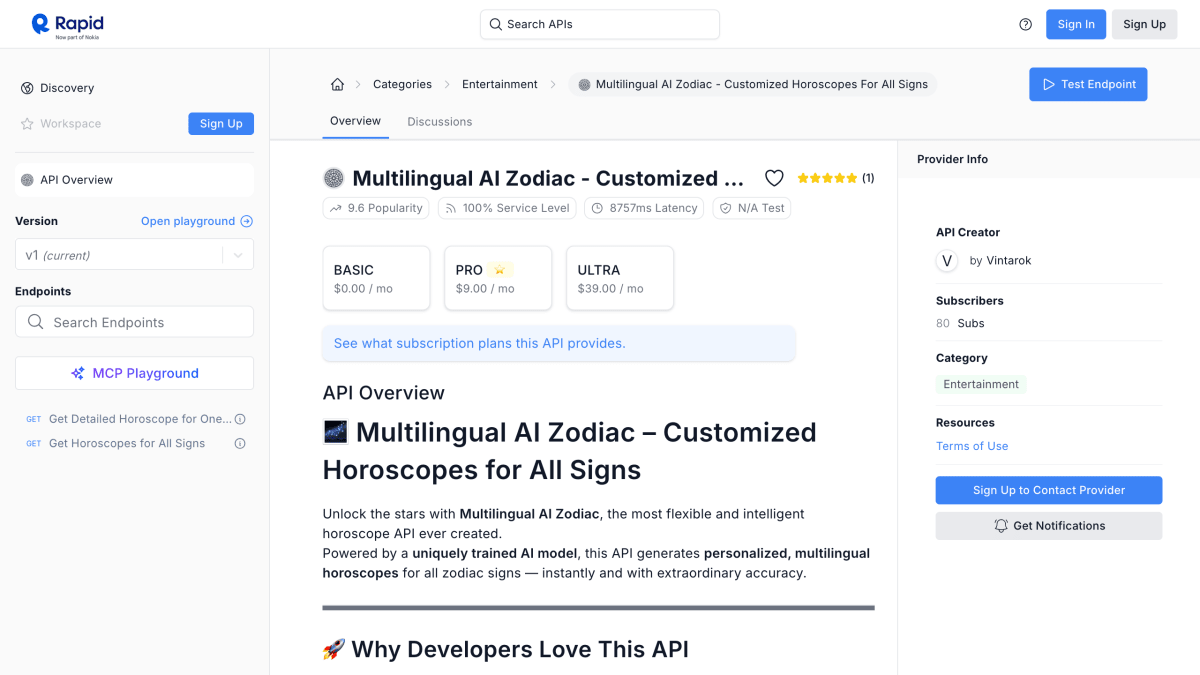1200x675 pixels.
Task: Favorite the API with heart icon
Action: (x=774, y=178)
